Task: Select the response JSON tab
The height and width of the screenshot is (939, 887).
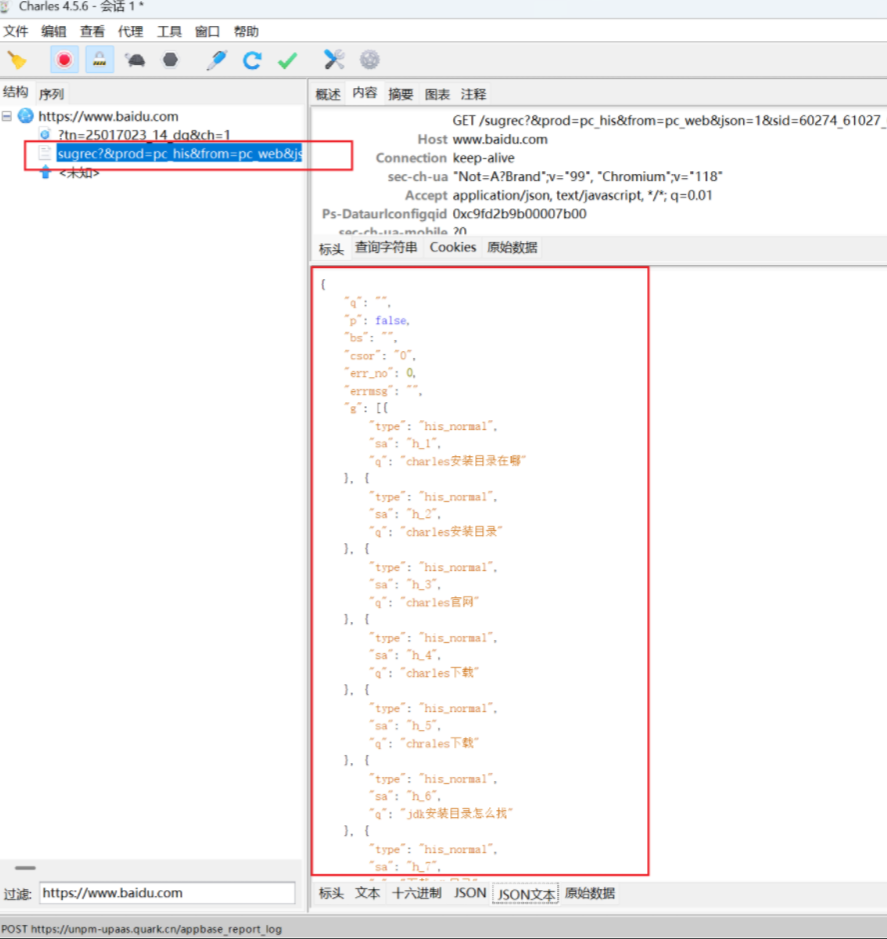Action: pyautogui.click(x=470, y=893)
